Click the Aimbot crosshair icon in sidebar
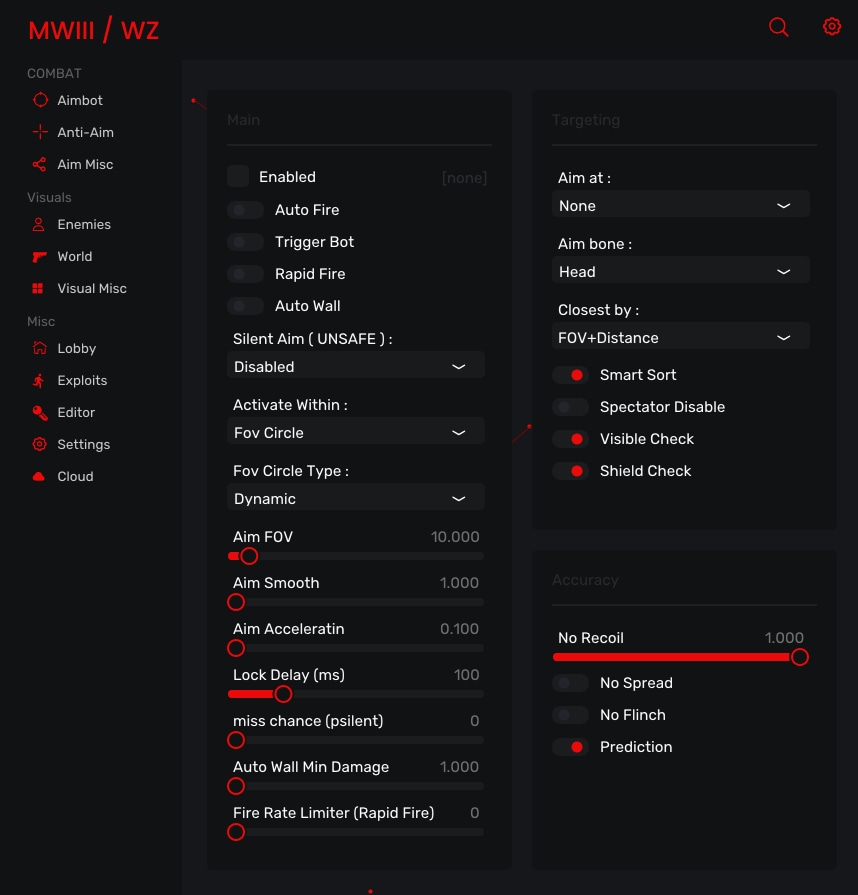Image resolution: width=858 pixels, height=895 pixels. [x=40, y=100]
